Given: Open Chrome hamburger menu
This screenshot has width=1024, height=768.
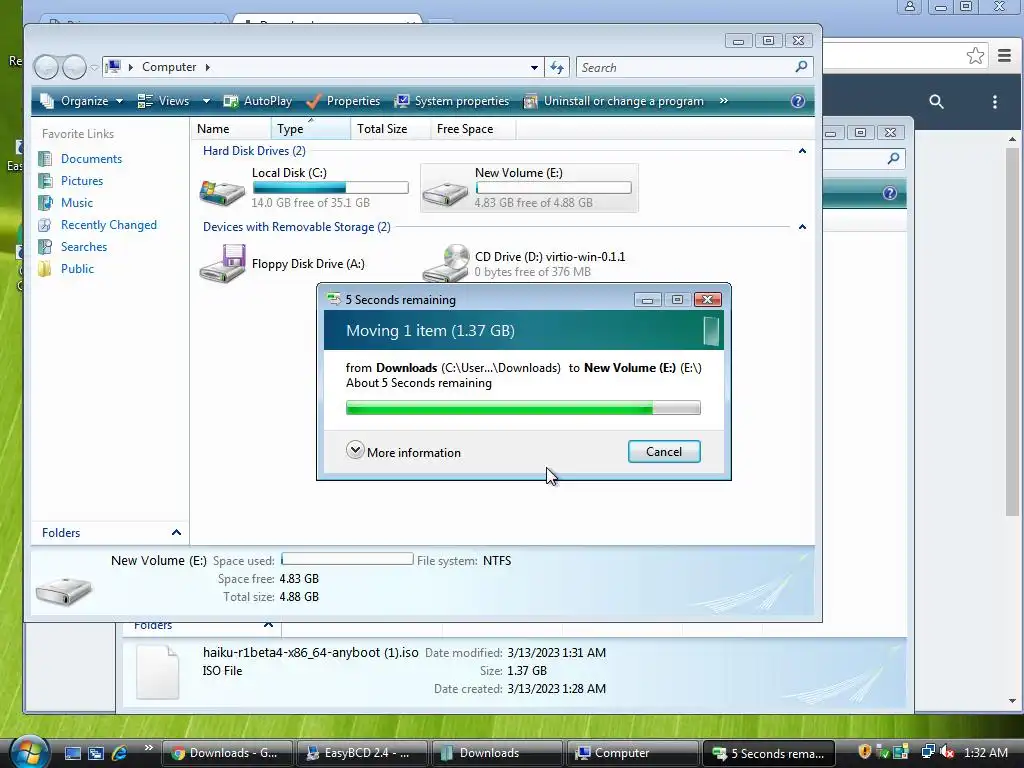Looking at the screenshot, I should [x=1004, y=56].
